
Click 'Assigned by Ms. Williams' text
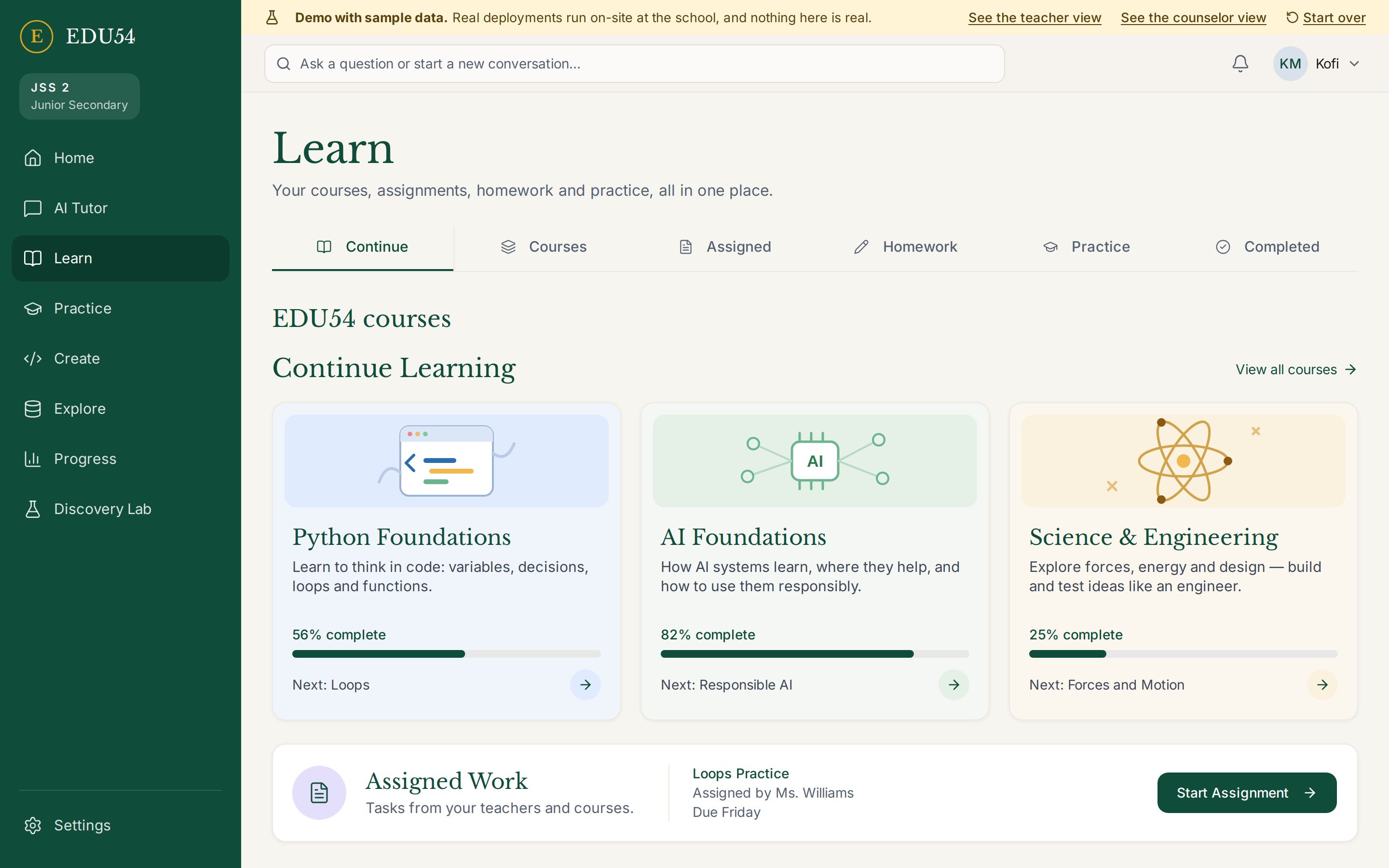pyautogui.click(x=773, y=793)
